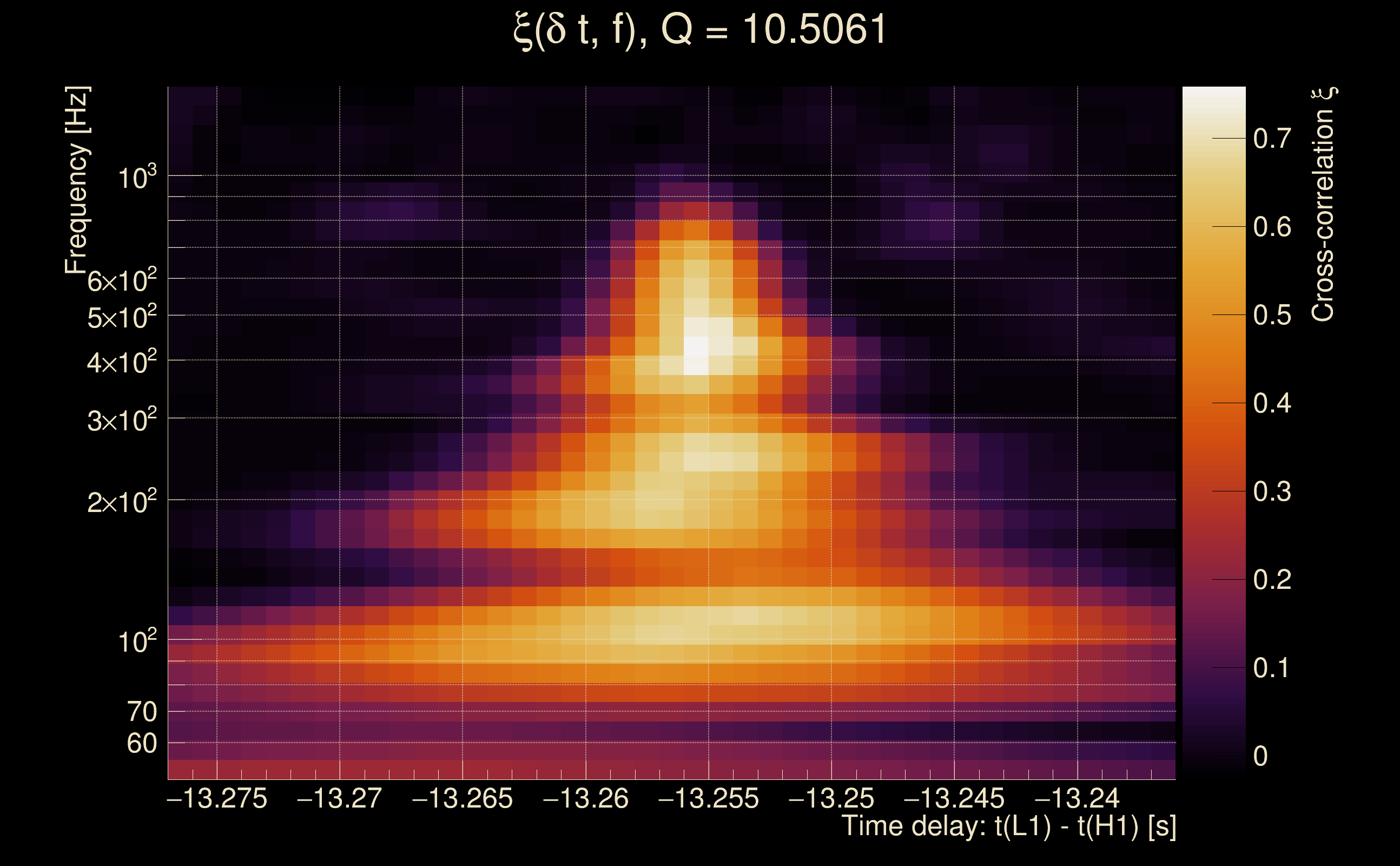1400x866 pixels.
Task: Click the 0.1 tick label on the colorbar
Action: pos(1272,668)
